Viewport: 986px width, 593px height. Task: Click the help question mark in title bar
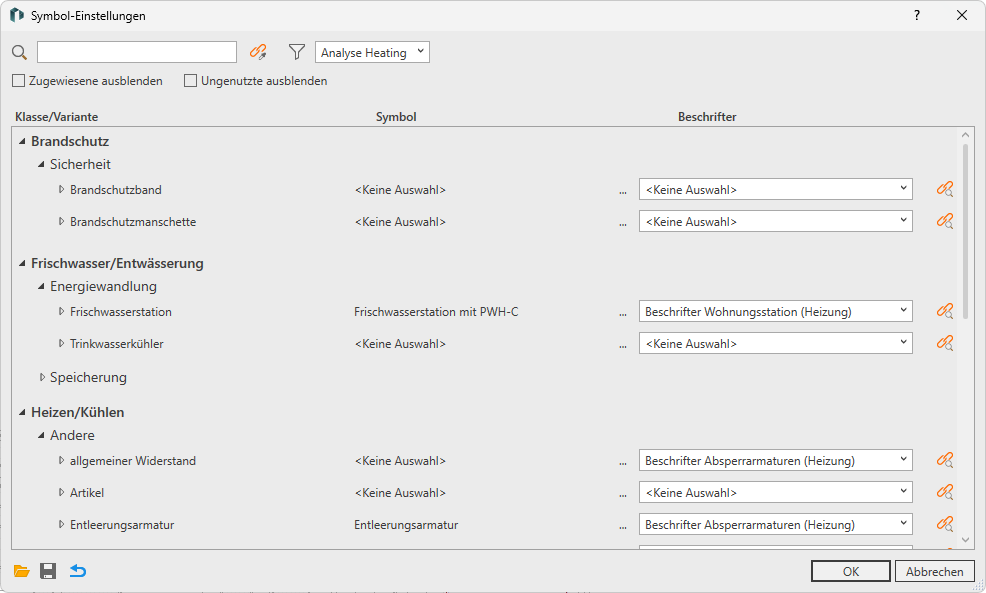coord(917,15)
